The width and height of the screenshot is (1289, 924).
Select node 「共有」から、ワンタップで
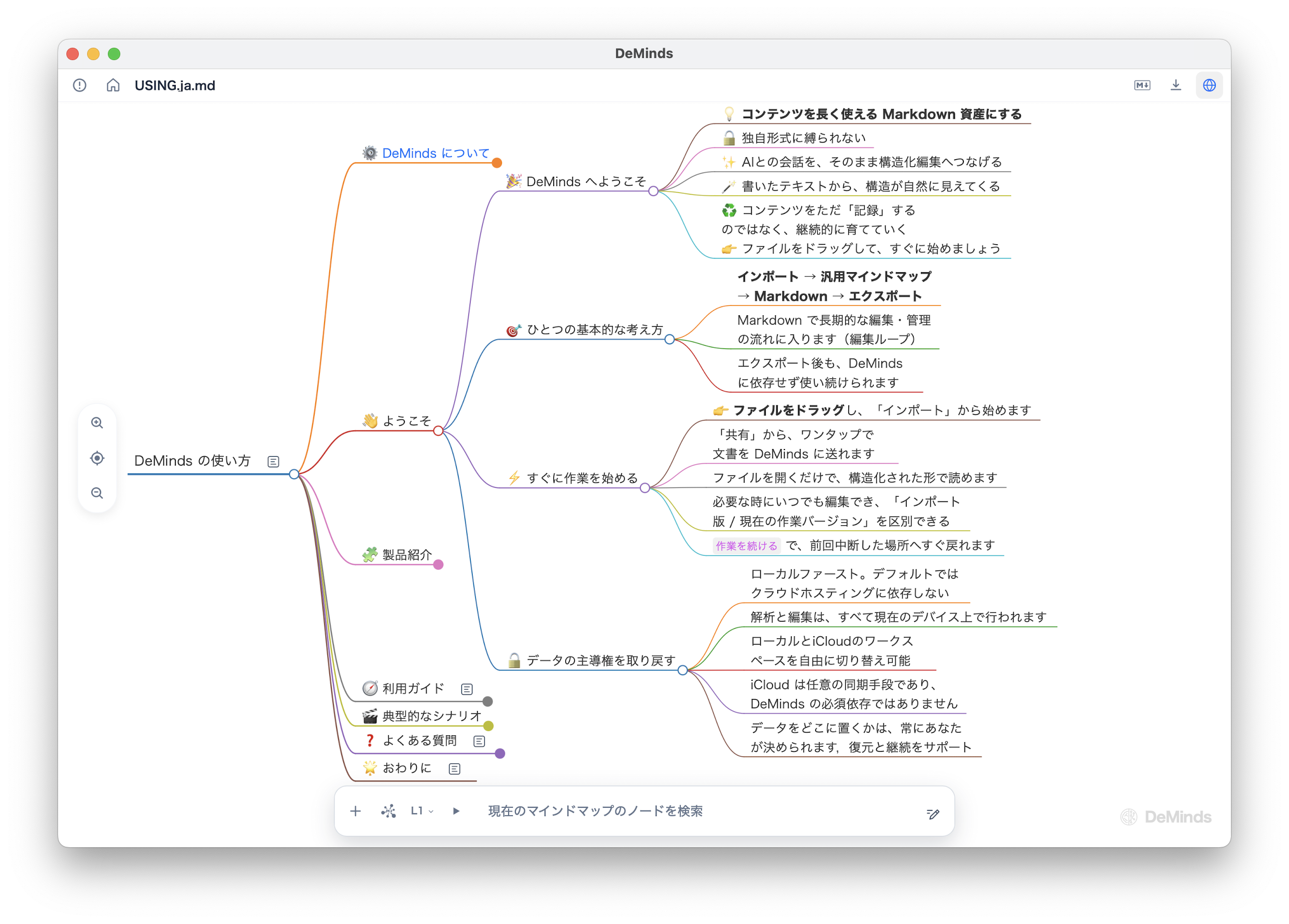click(x=793, y=444)
